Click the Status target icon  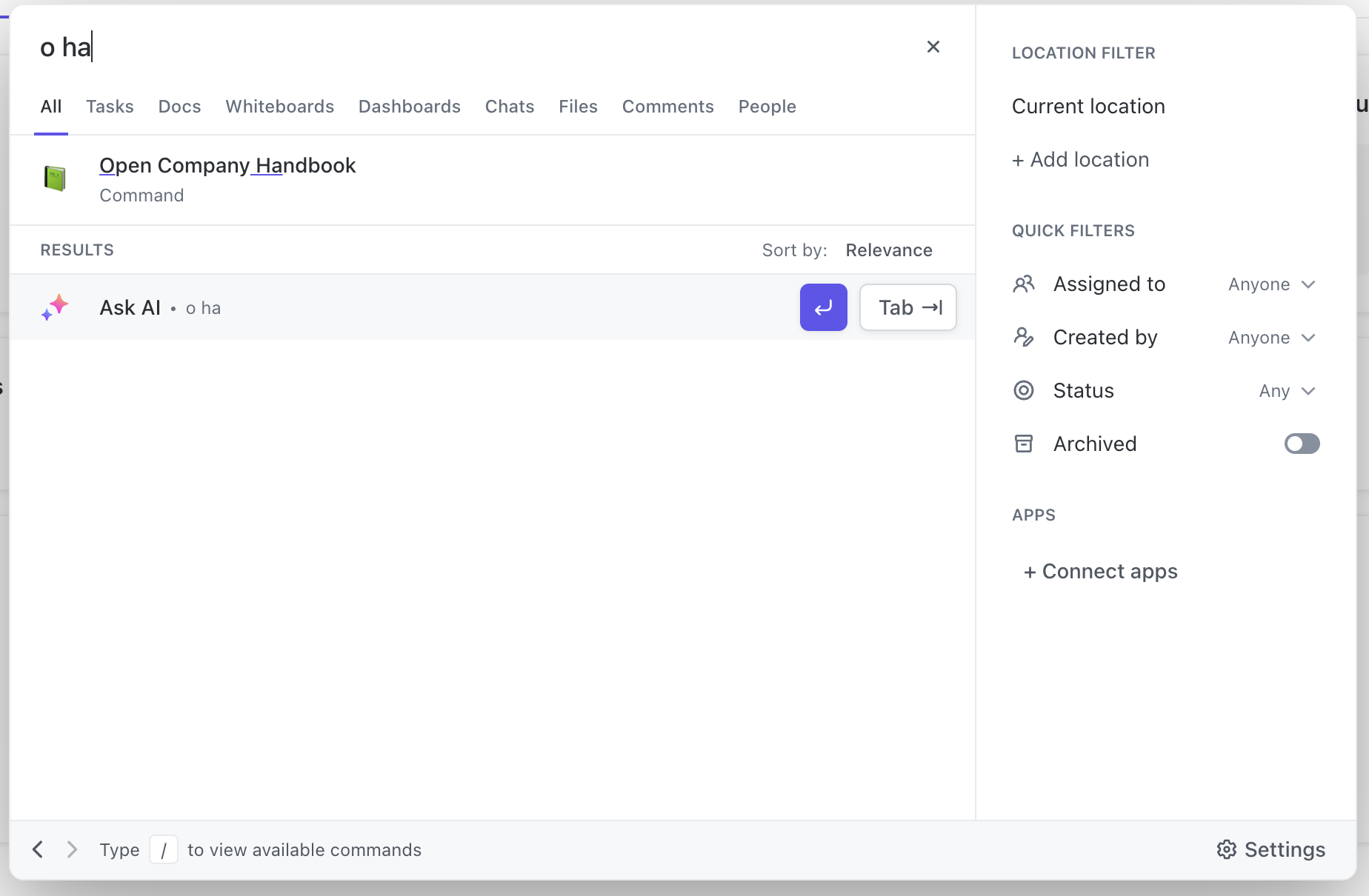click(x=1024, y=390)
